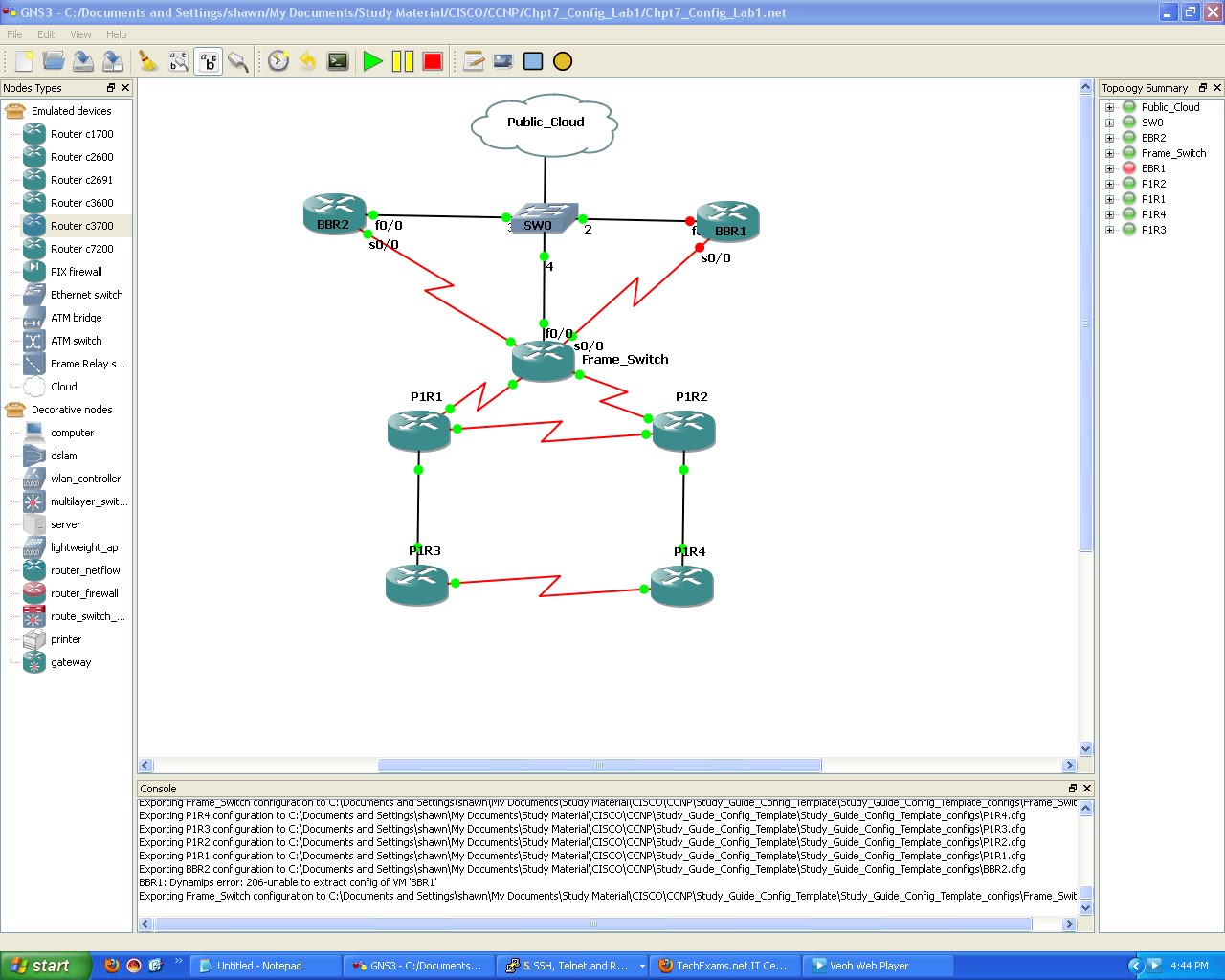Open the Help menu

(x=116, y=34)
